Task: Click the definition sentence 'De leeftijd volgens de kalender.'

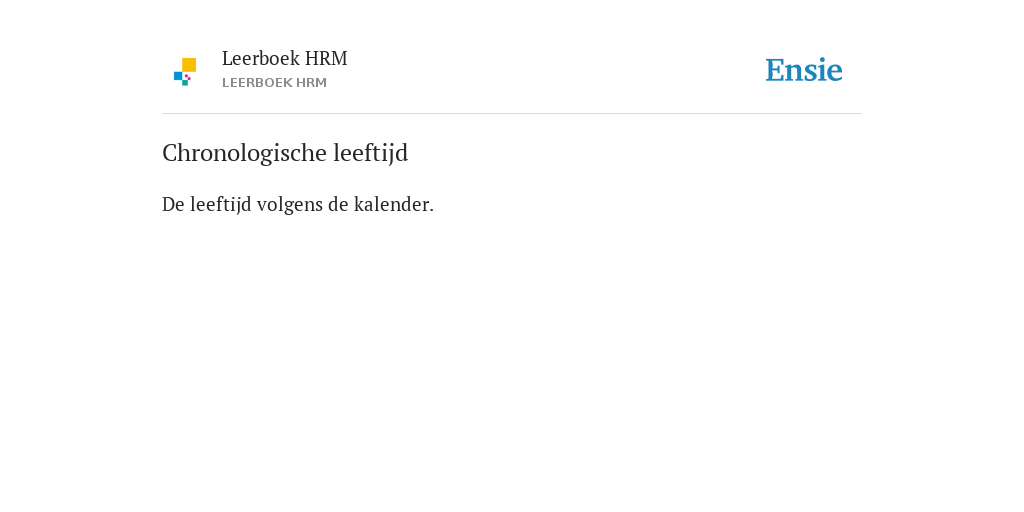Action: point(298,204)
